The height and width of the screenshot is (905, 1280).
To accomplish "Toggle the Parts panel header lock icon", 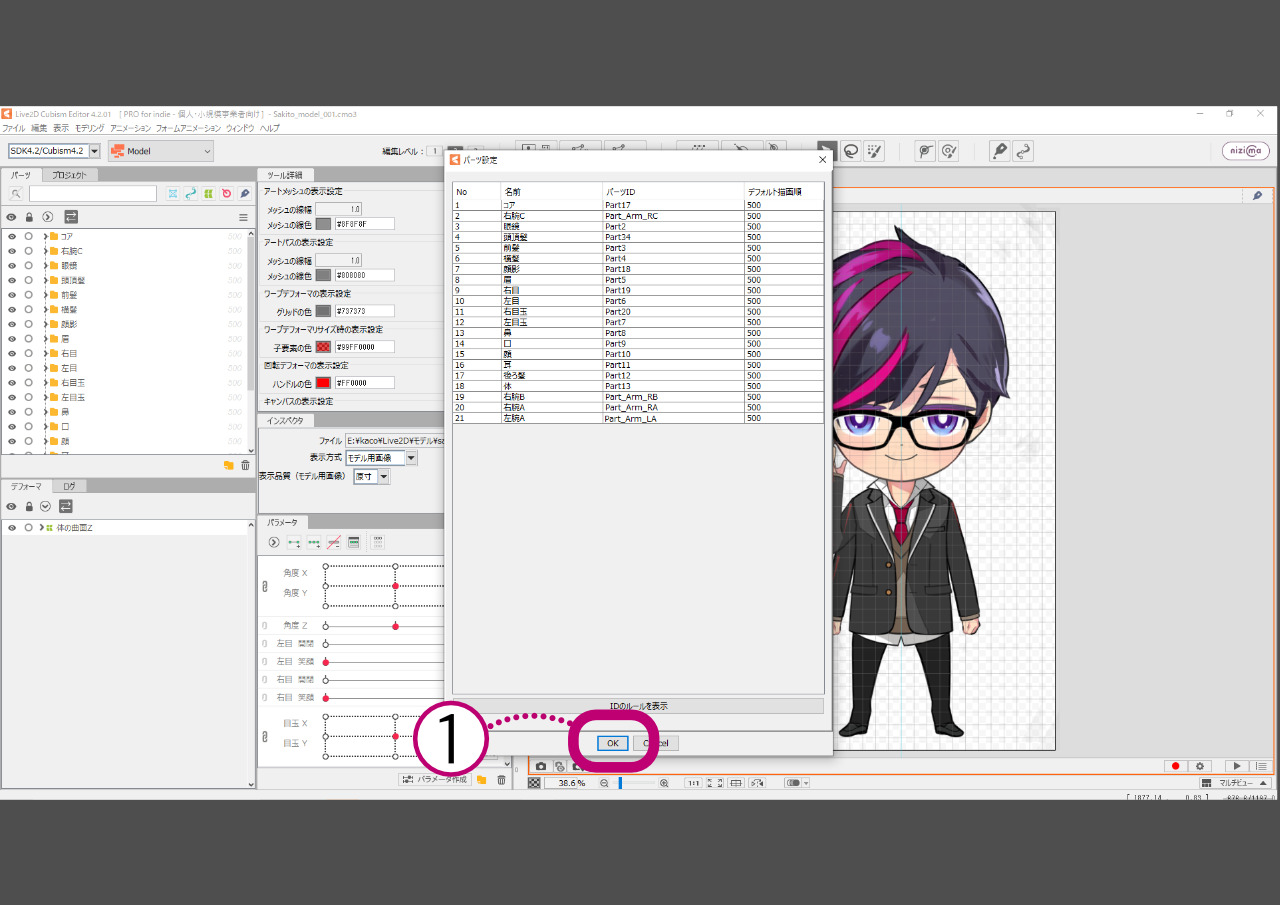I will (29, 217).
